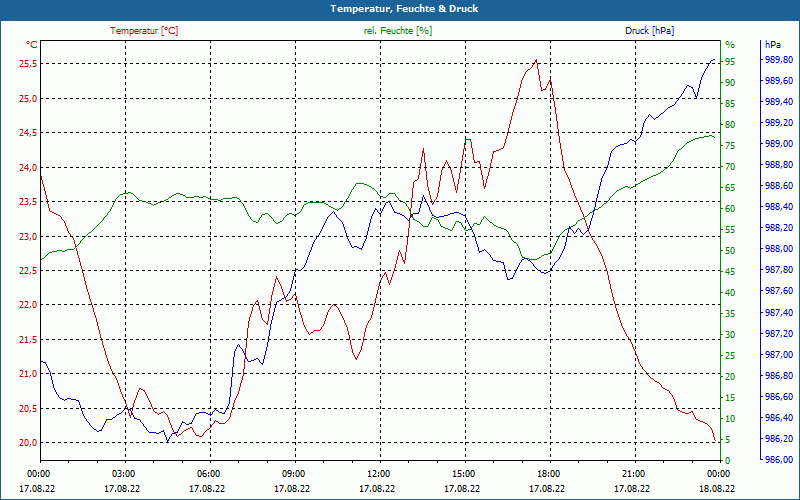Click the '21,5' temperature axis value
The image size is (800, 500).
28,339
